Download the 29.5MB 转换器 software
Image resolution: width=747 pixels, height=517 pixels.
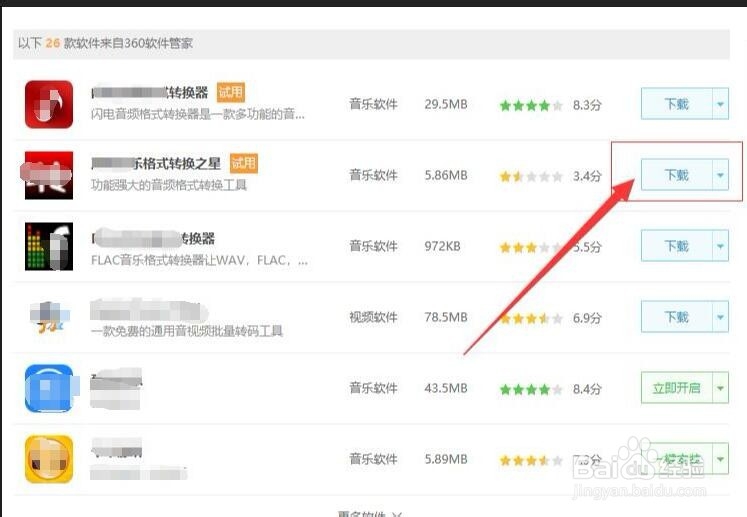676,104
